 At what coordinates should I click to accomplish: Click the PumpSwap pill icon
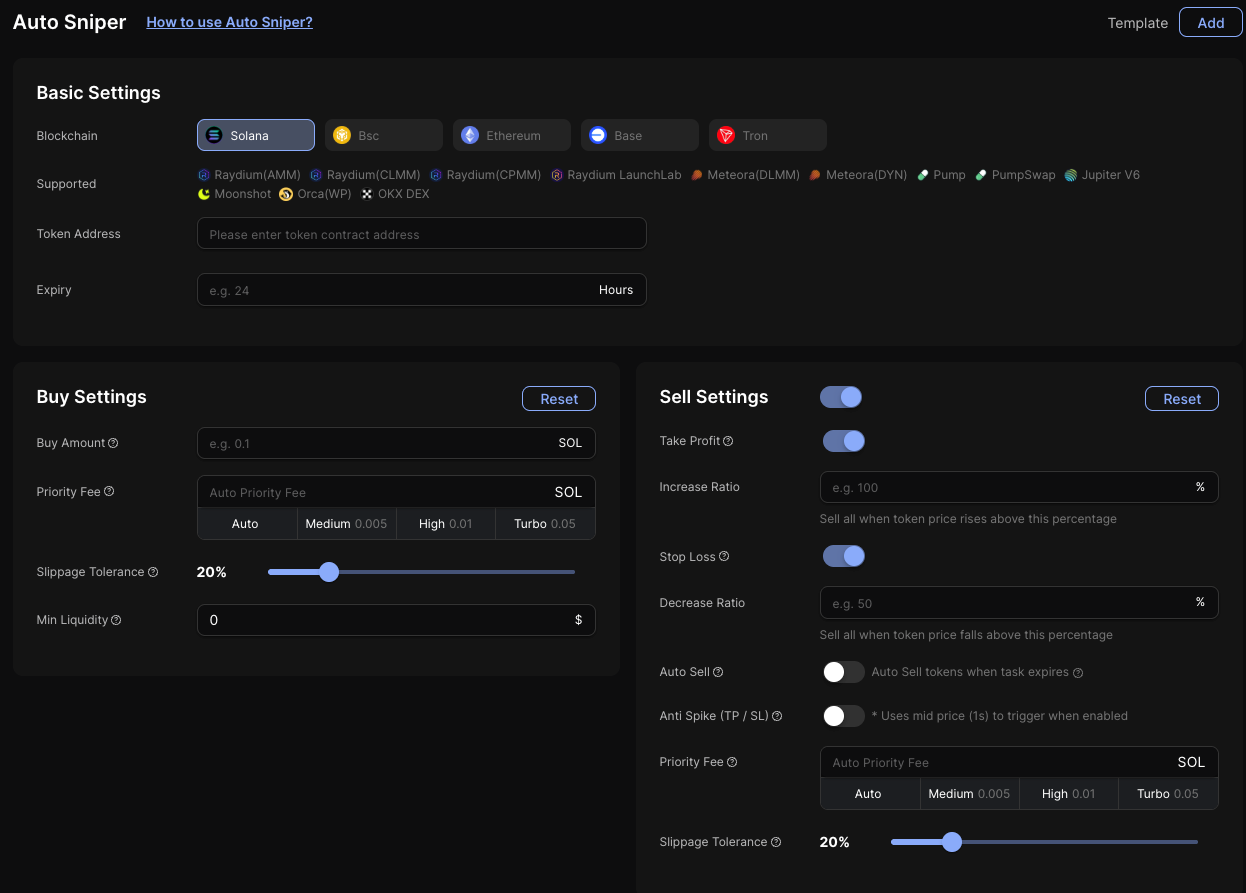pyautogui.click(x=981, y=175)
